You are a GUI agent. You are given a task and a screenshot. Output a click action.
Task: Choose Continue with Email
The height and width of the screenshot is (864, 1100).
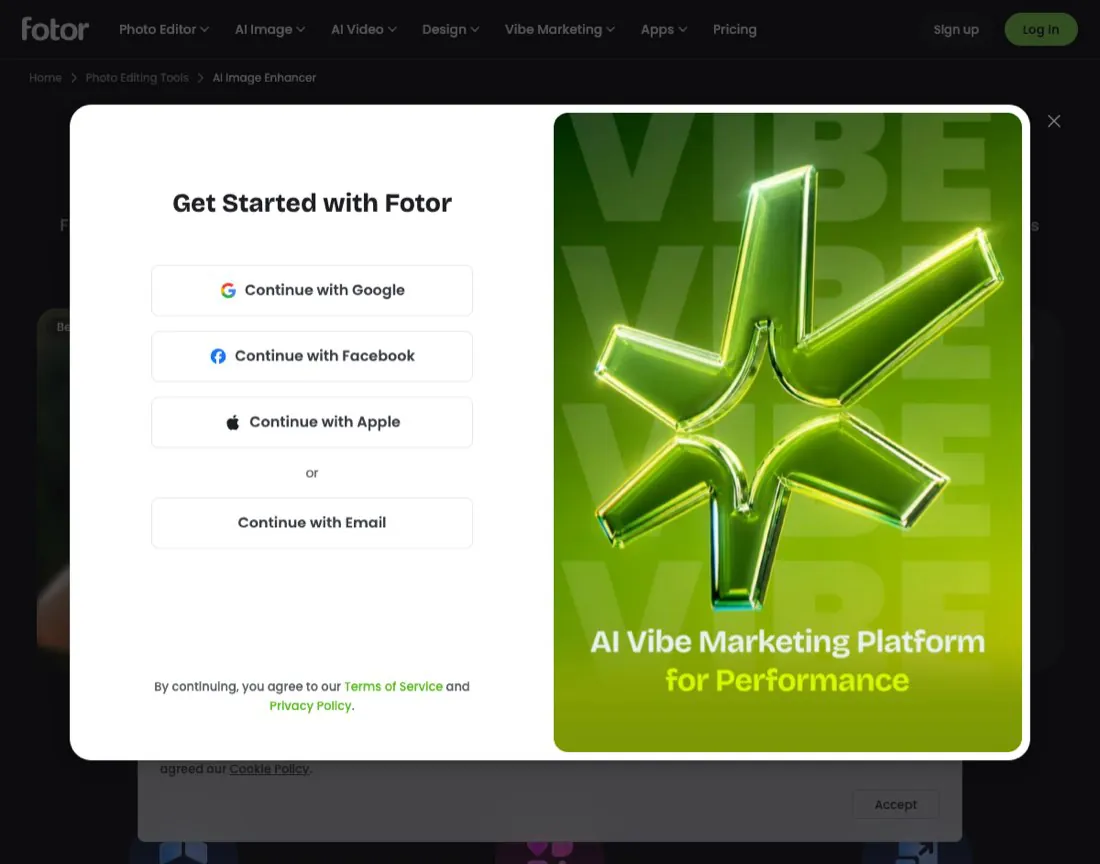coord(312,523)
